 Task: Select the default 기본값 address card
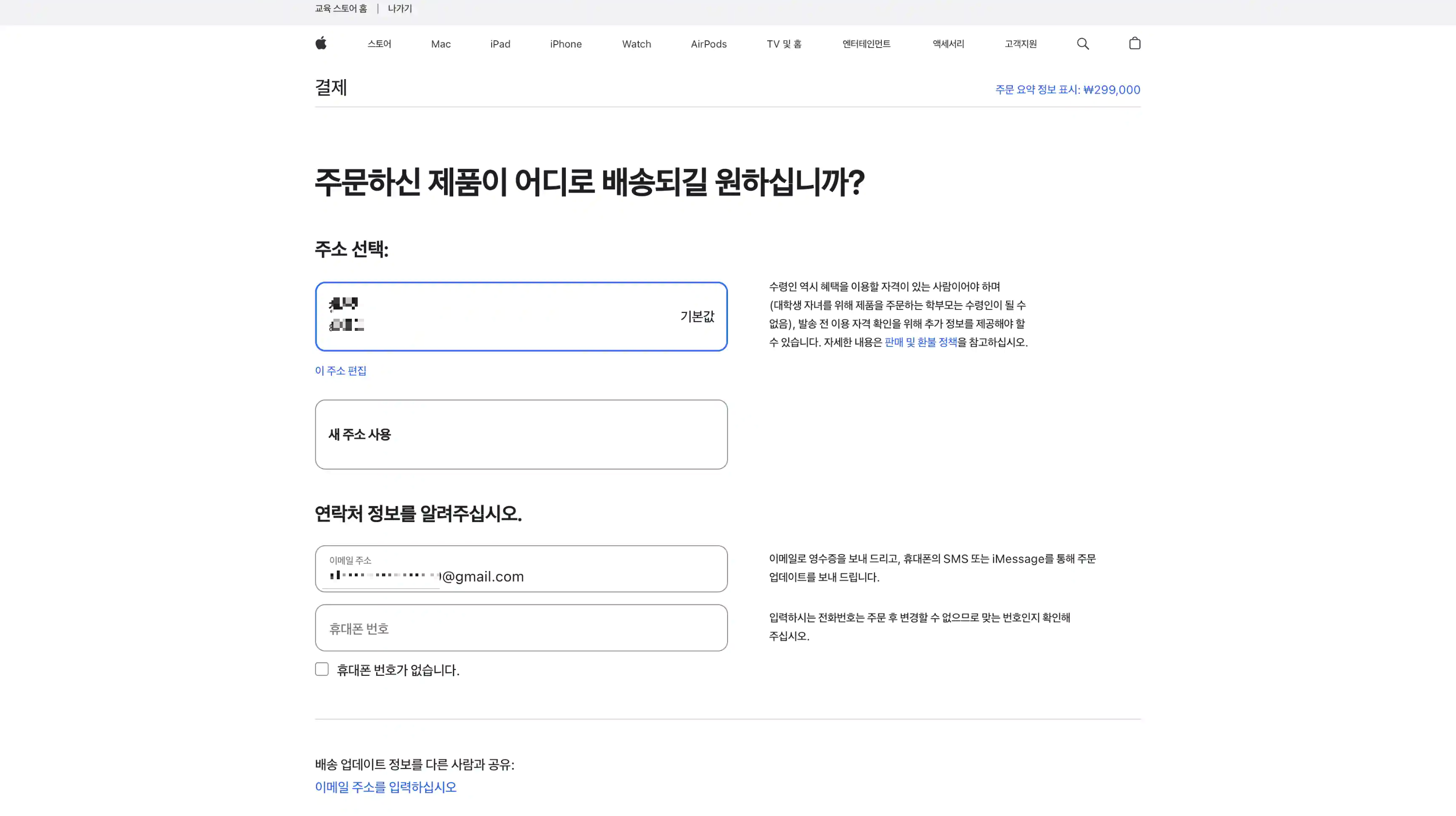521,316
